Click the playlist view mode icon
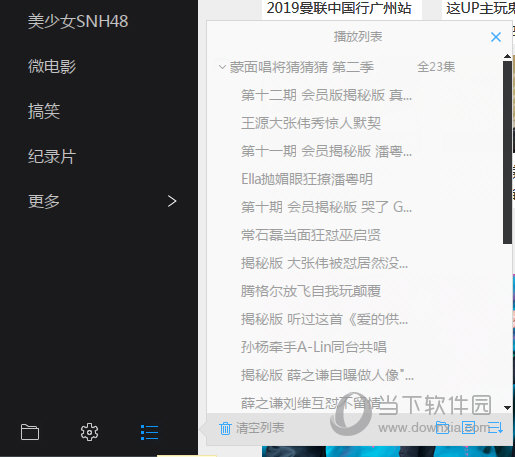515x457 pixels. pyautogui.click(x=468, y=427)
